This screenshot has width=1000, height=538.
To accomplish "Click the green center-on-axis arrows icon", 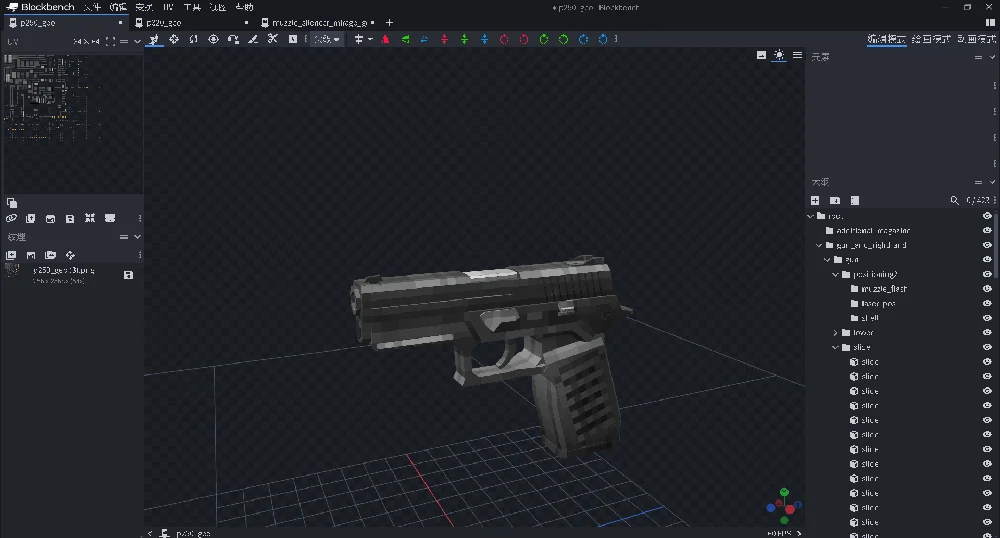I will pyautogui.click(x=464, y=40).
